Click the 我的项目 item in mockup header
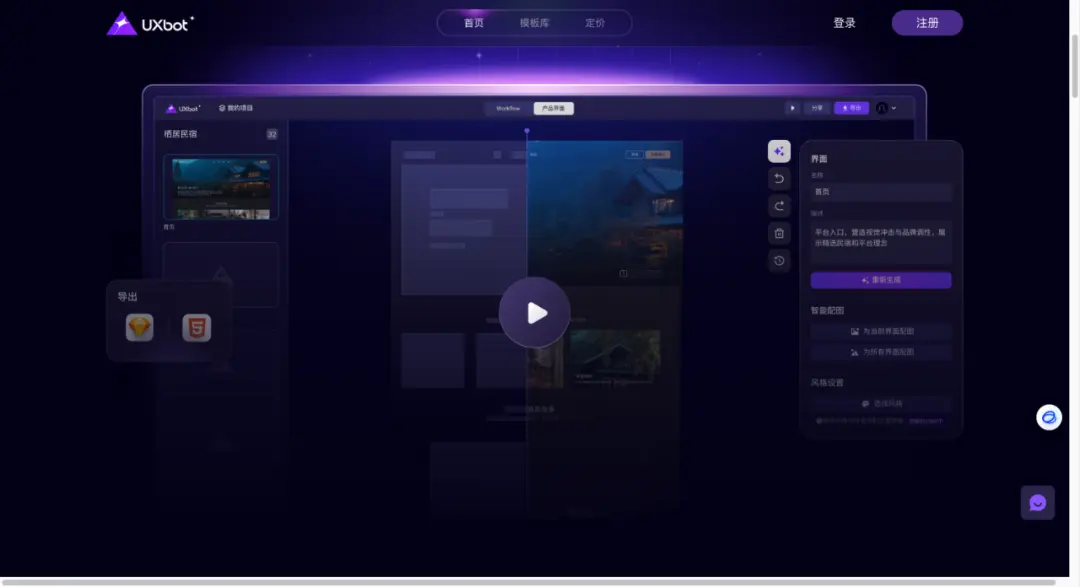Viewport: 1080px width, 587px height. pyautogui.click(x=236, y=108)
